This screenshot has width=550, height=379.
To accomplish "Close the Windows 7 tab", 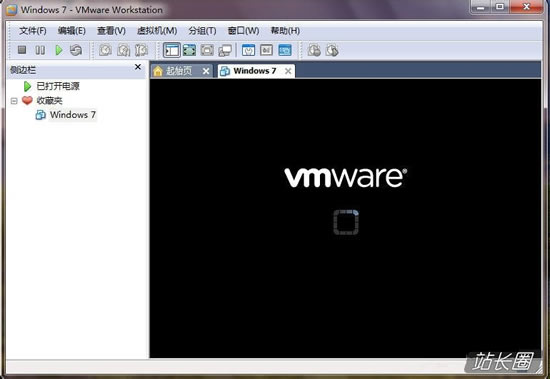I will click(x=288, y=71).
